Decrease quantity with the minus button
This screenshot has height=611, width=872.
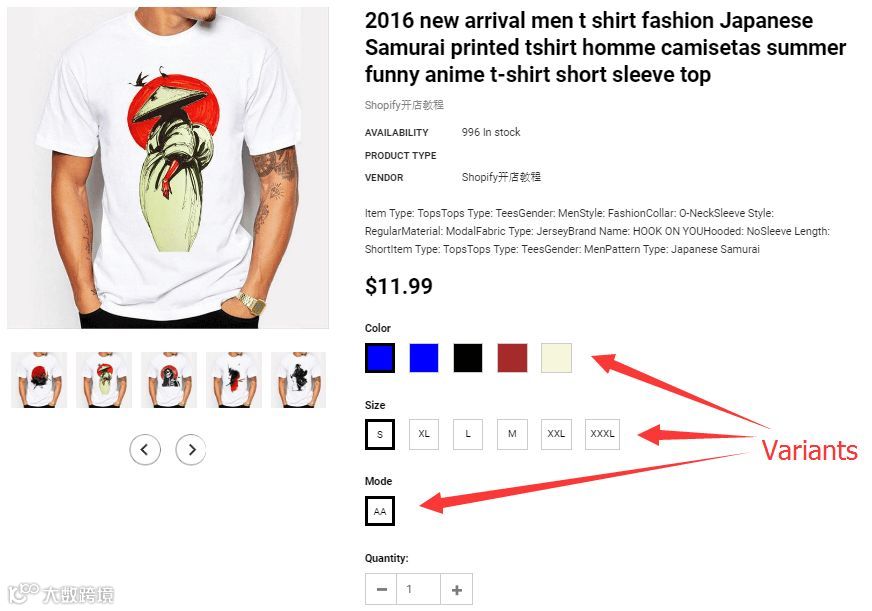(381, 589)
